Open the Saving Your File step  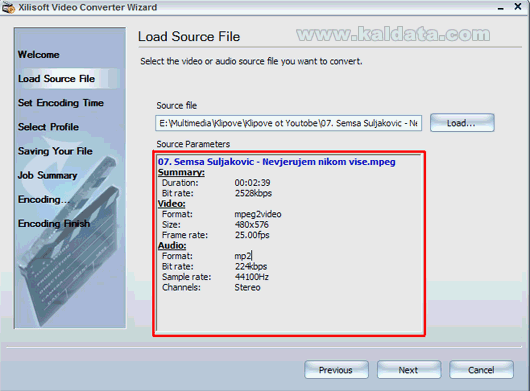(55, 151)
